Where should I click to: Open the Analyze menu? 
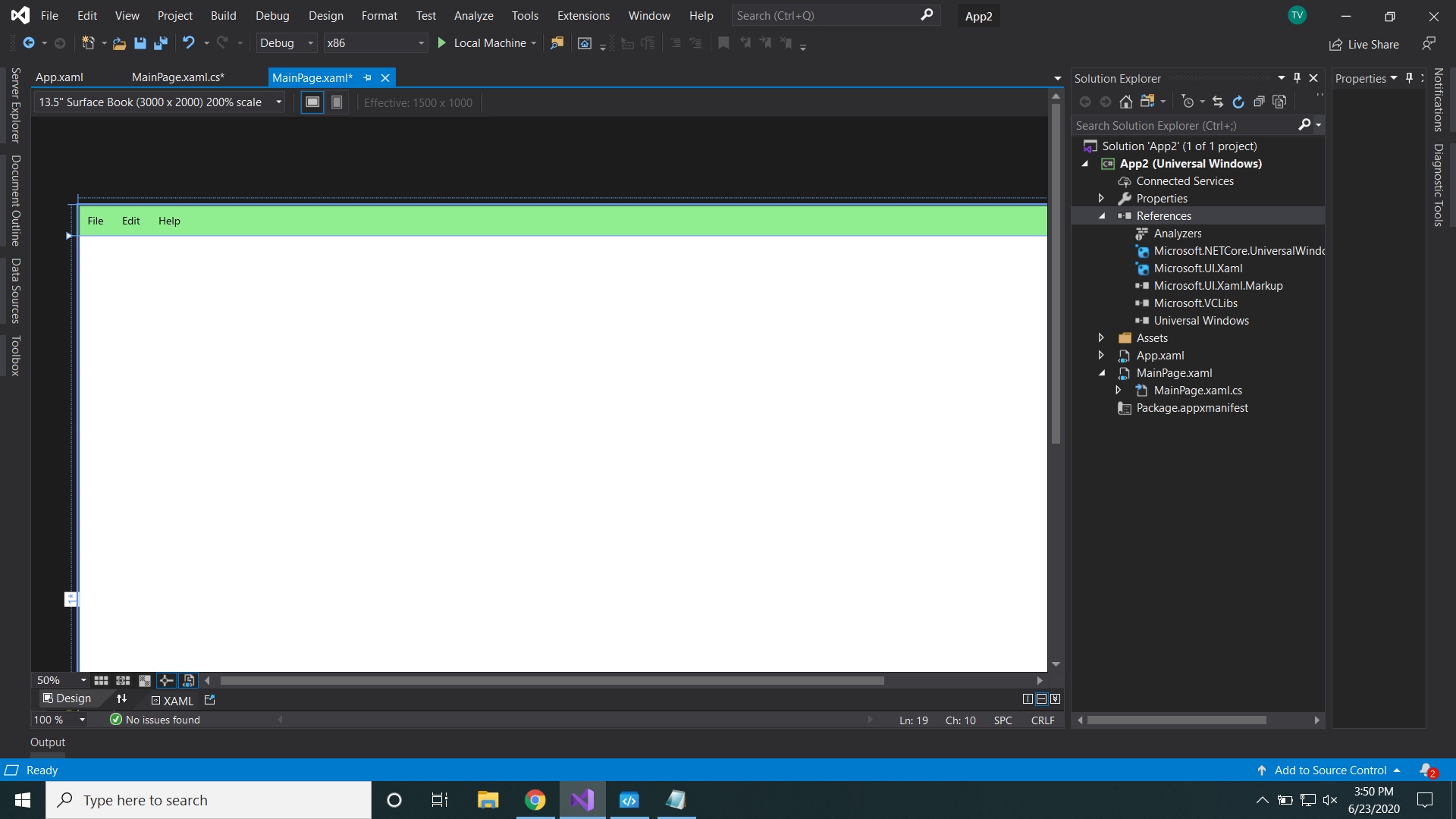tap(473, 15)
